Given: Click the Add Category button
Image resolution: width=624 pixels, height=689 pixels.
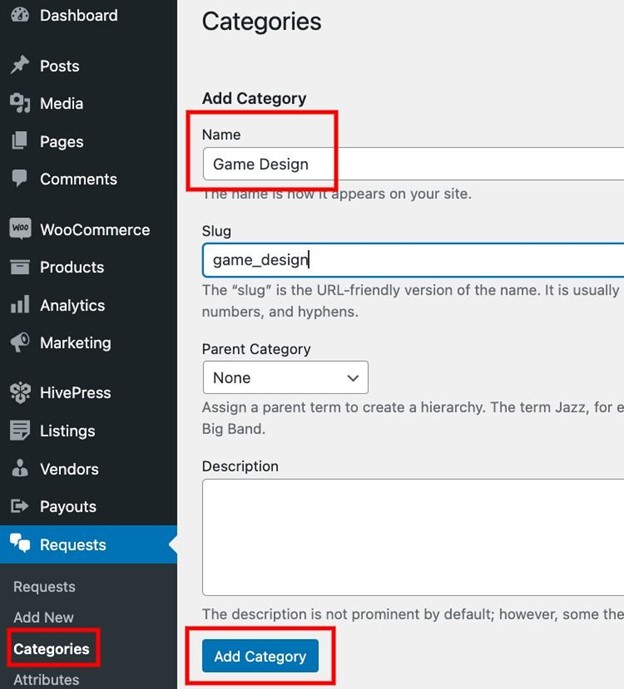Looking at the screenshot, I should click(x=260, y=656).
